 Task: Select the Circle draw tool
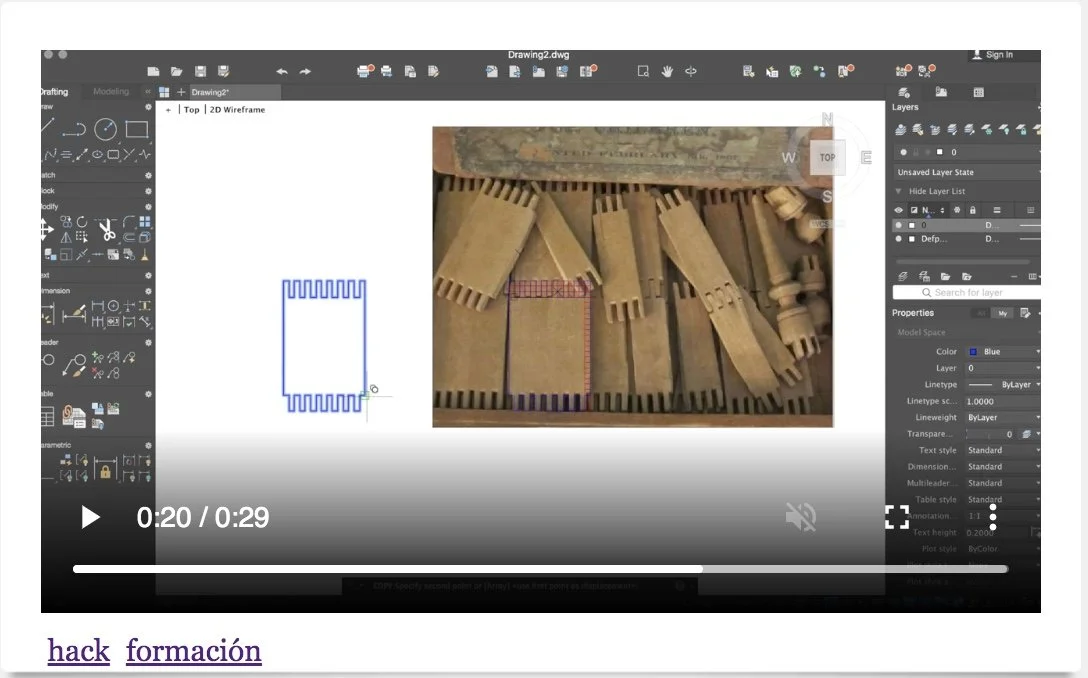(x=105, y=129)
